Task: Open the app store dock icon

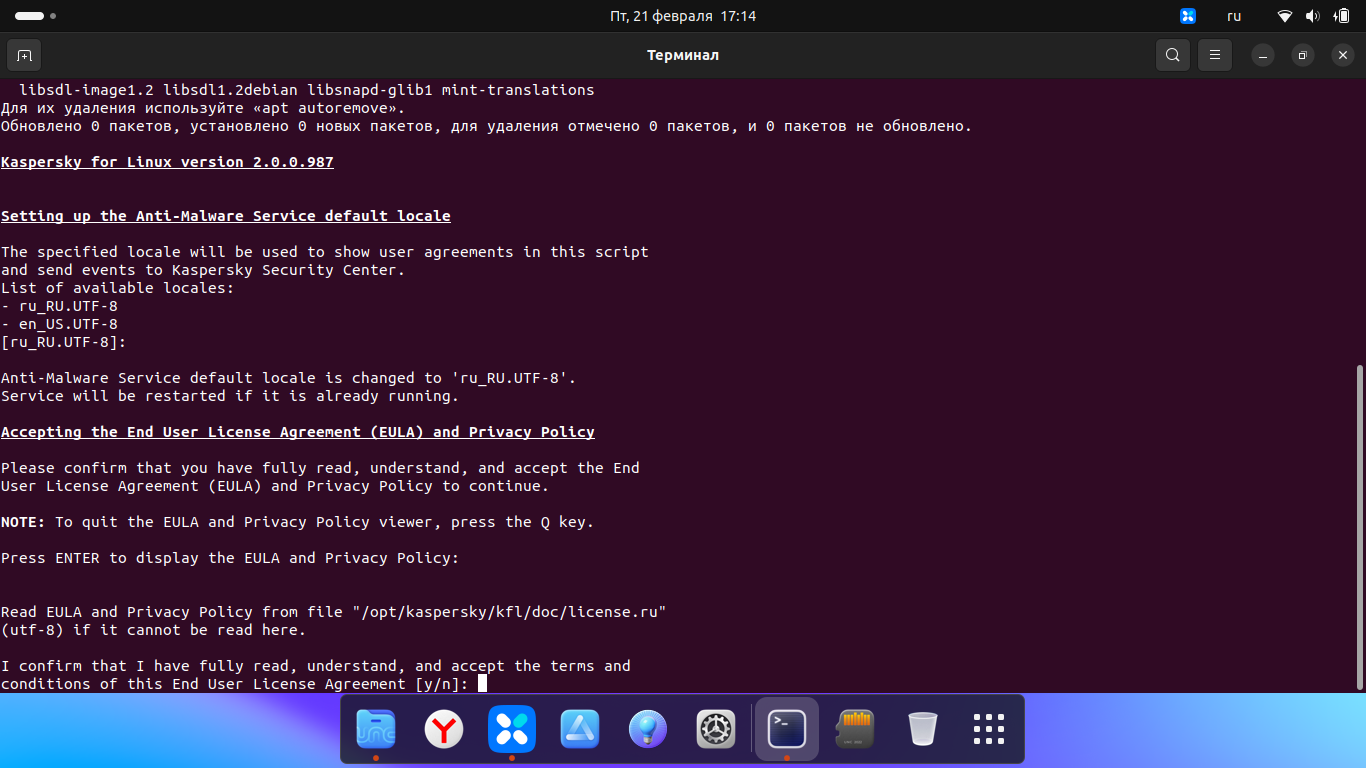Action: coord(580,729)
